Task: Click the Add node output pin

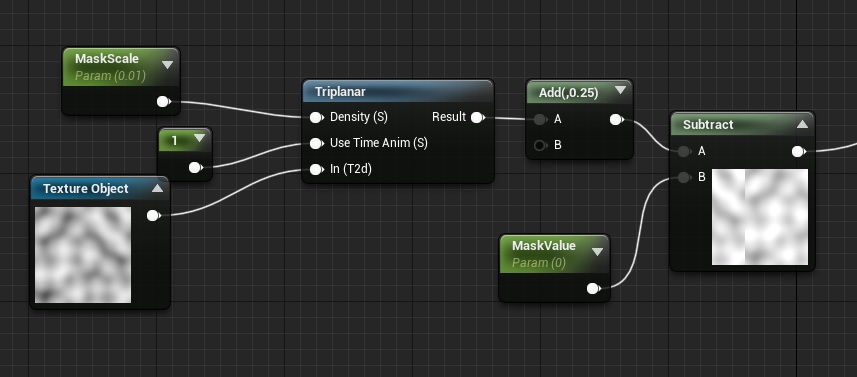Action: pyautogui.click(x=616, y=119)
